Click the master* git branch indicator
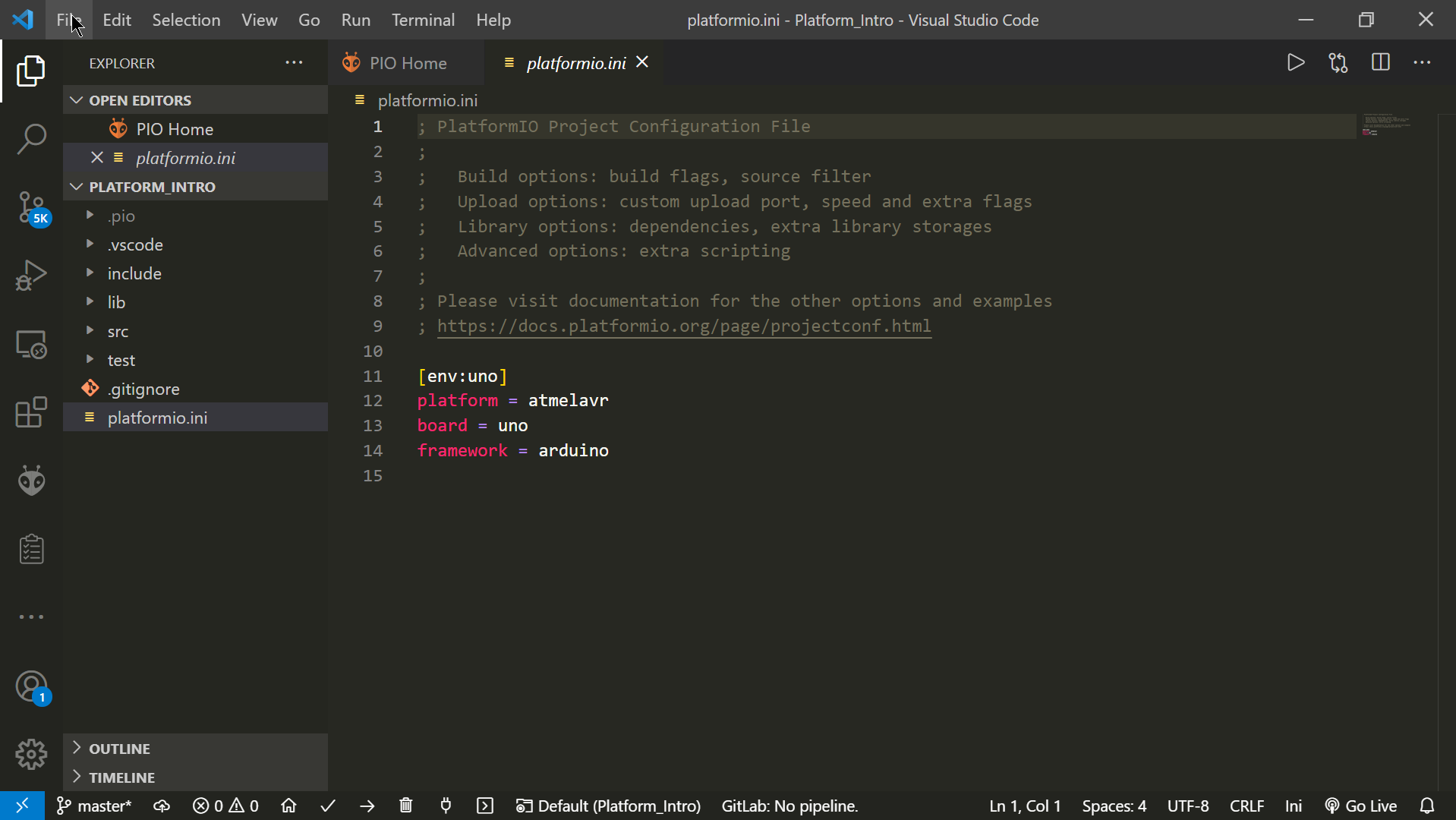 (x=95, y=806)
